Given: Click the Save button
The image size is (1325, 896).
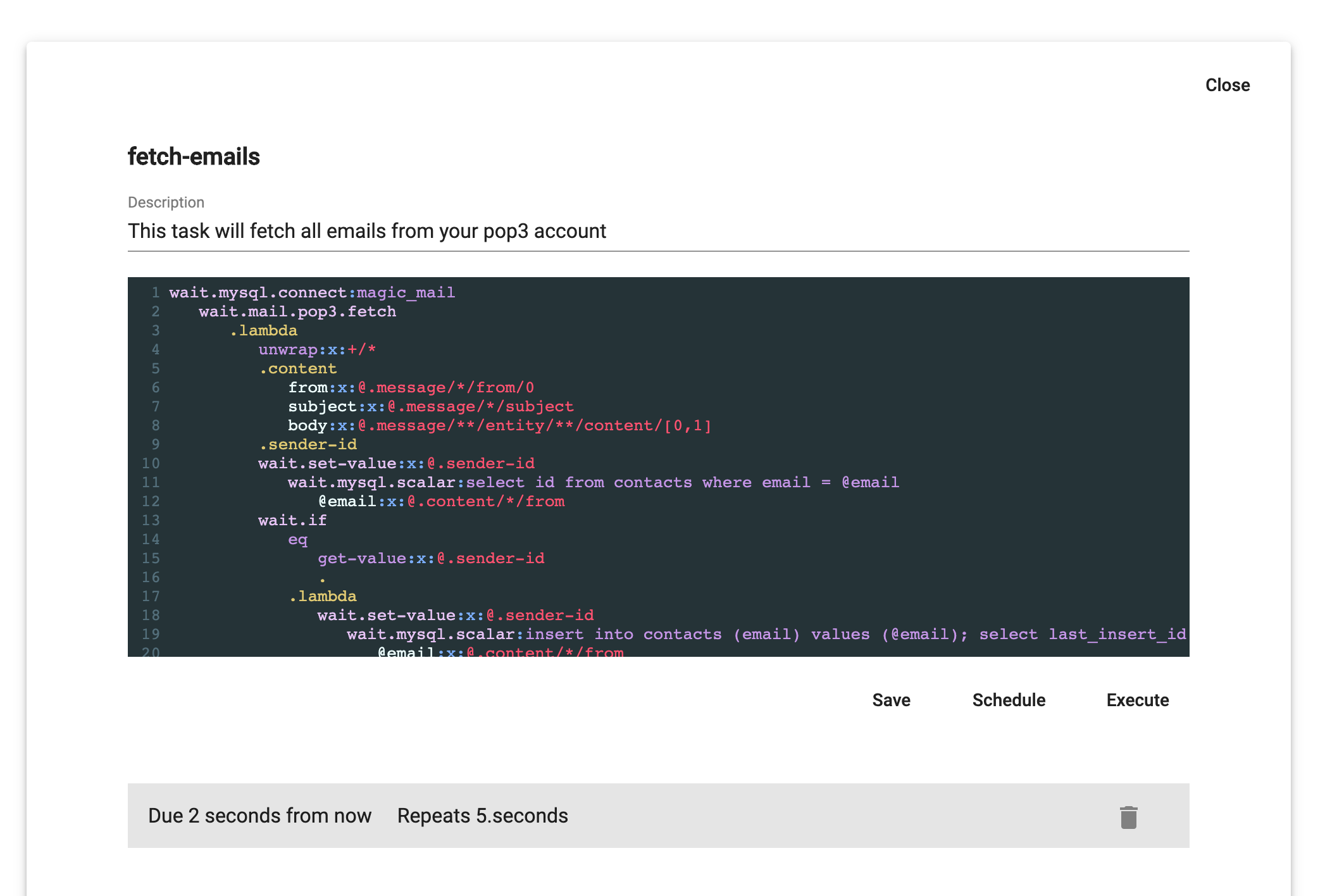Looking at the screenshot, I should click(x=891, y=700).
